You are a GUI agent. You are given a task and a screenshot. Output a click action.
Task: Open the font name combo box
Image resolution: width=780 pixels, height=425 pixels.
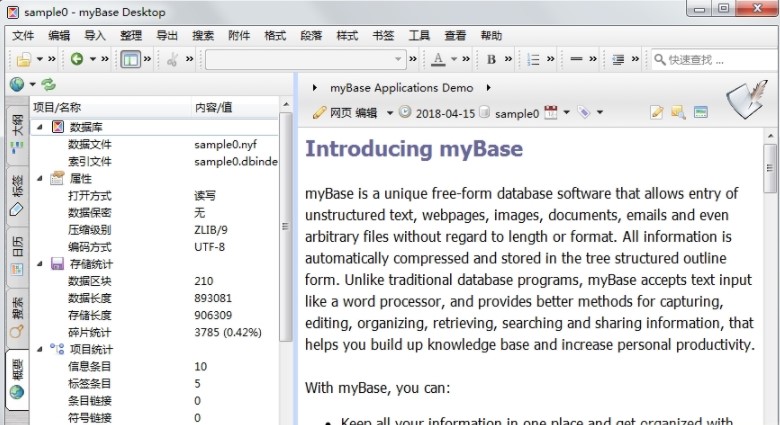305,59
